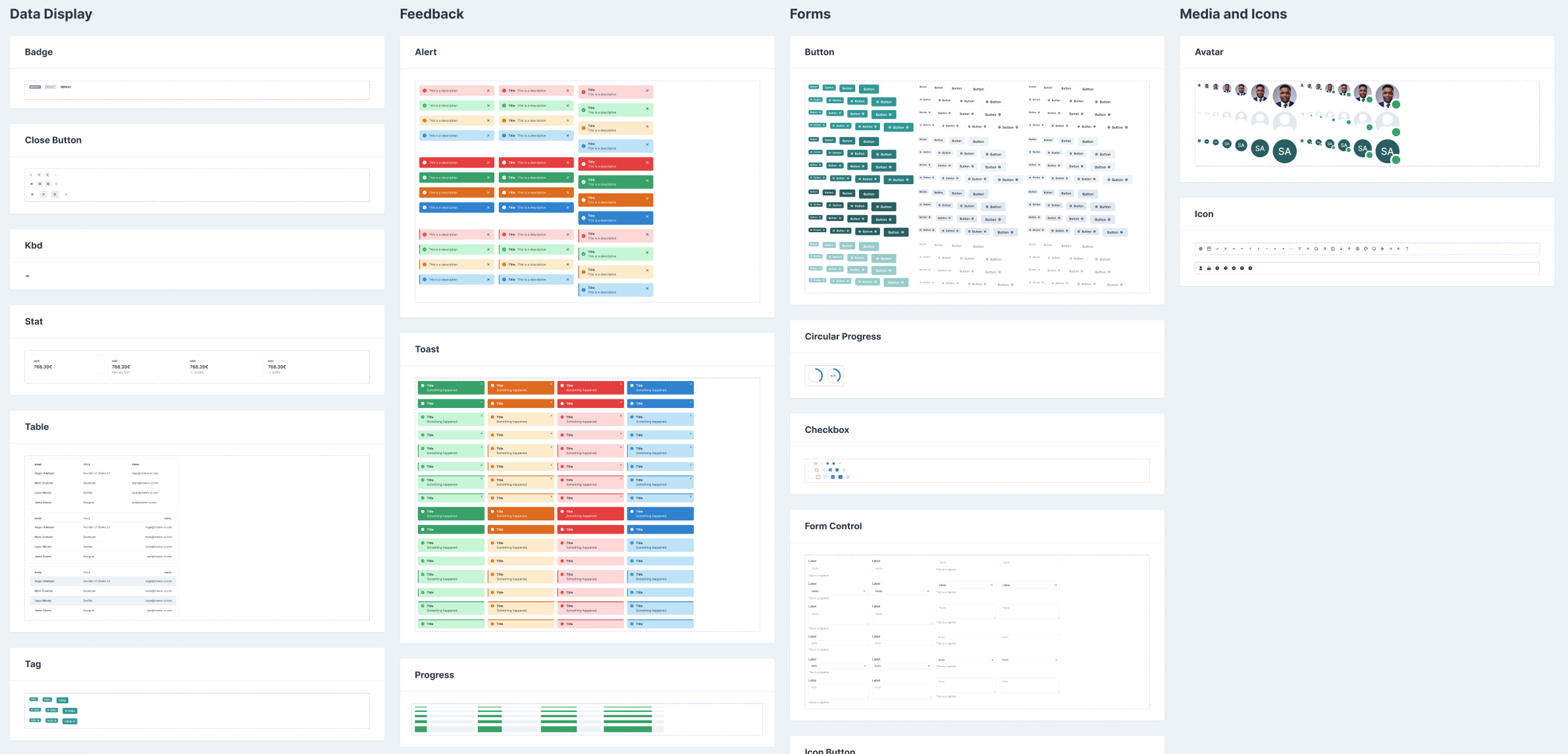Click the Feedback column heading
1568x754 pixels.
[431, 14]
